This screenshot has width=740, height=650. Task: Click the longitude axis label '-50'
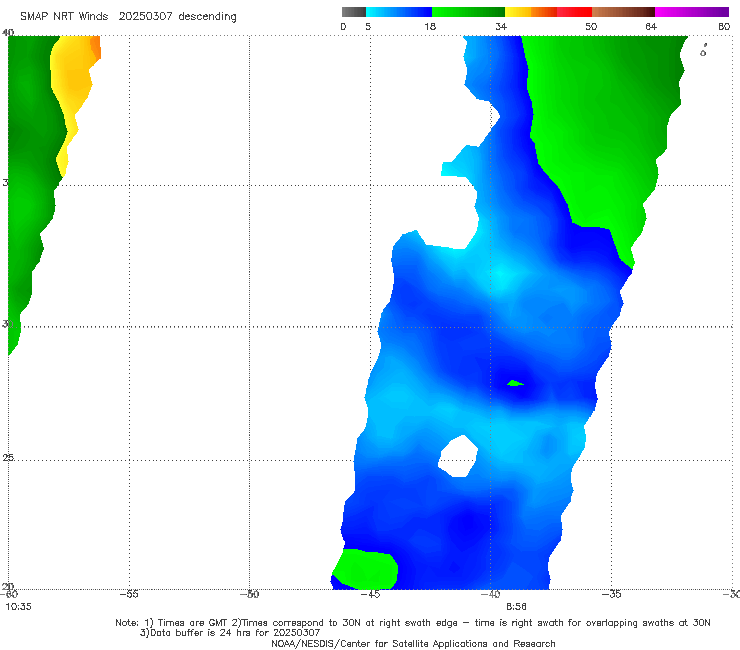coord(250,594)
